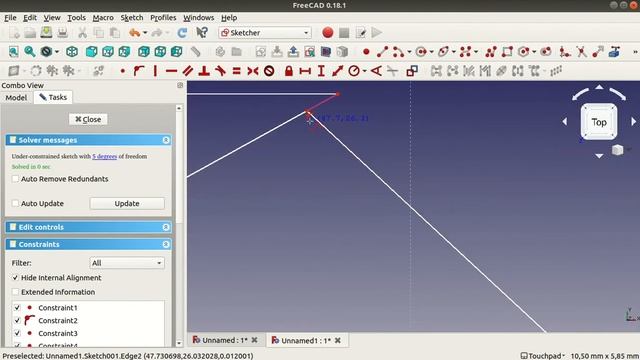
Task: Open the Windows menu
Action: (198, 18)
